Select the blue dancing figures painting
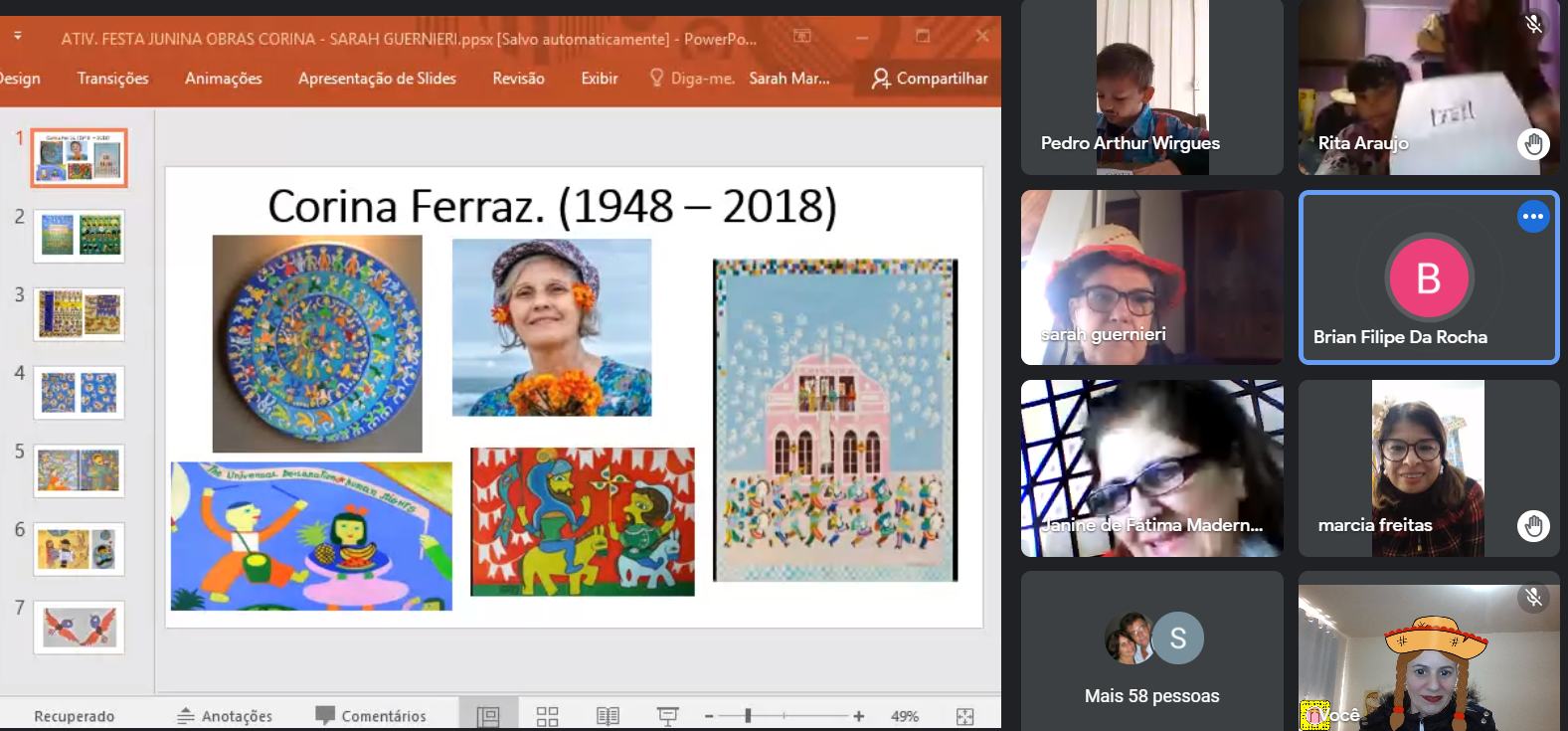This screenshot has width=1568, height=731. tap(311, 536)
